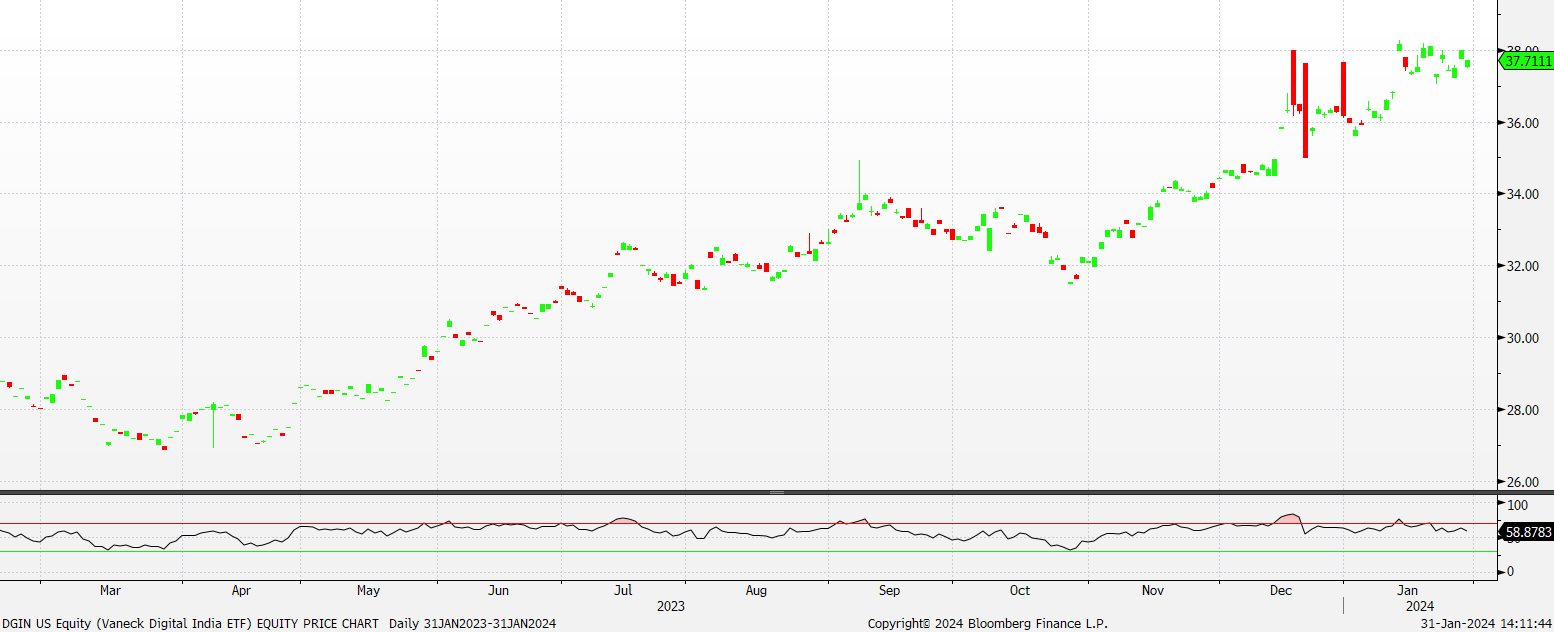Select the May label on the time axis
This screenshot has height=632, width=1554.
[x=368, y=591]
